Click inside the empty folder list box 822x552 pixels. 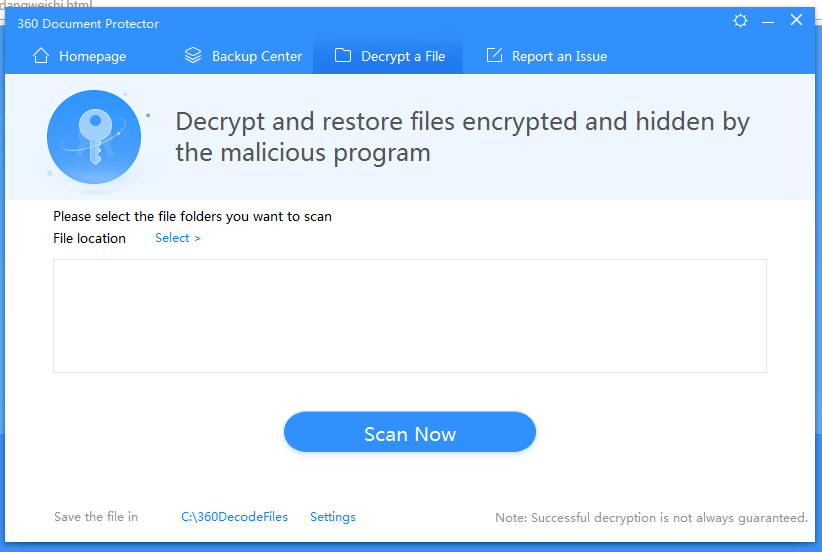410,316
